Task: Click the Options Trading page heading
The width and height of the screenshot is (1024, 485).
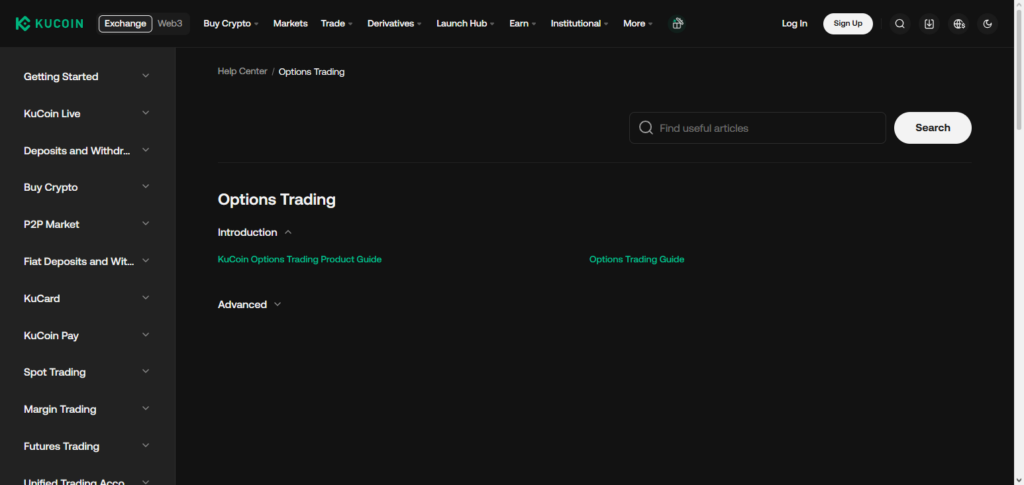Action: point(276,200)
